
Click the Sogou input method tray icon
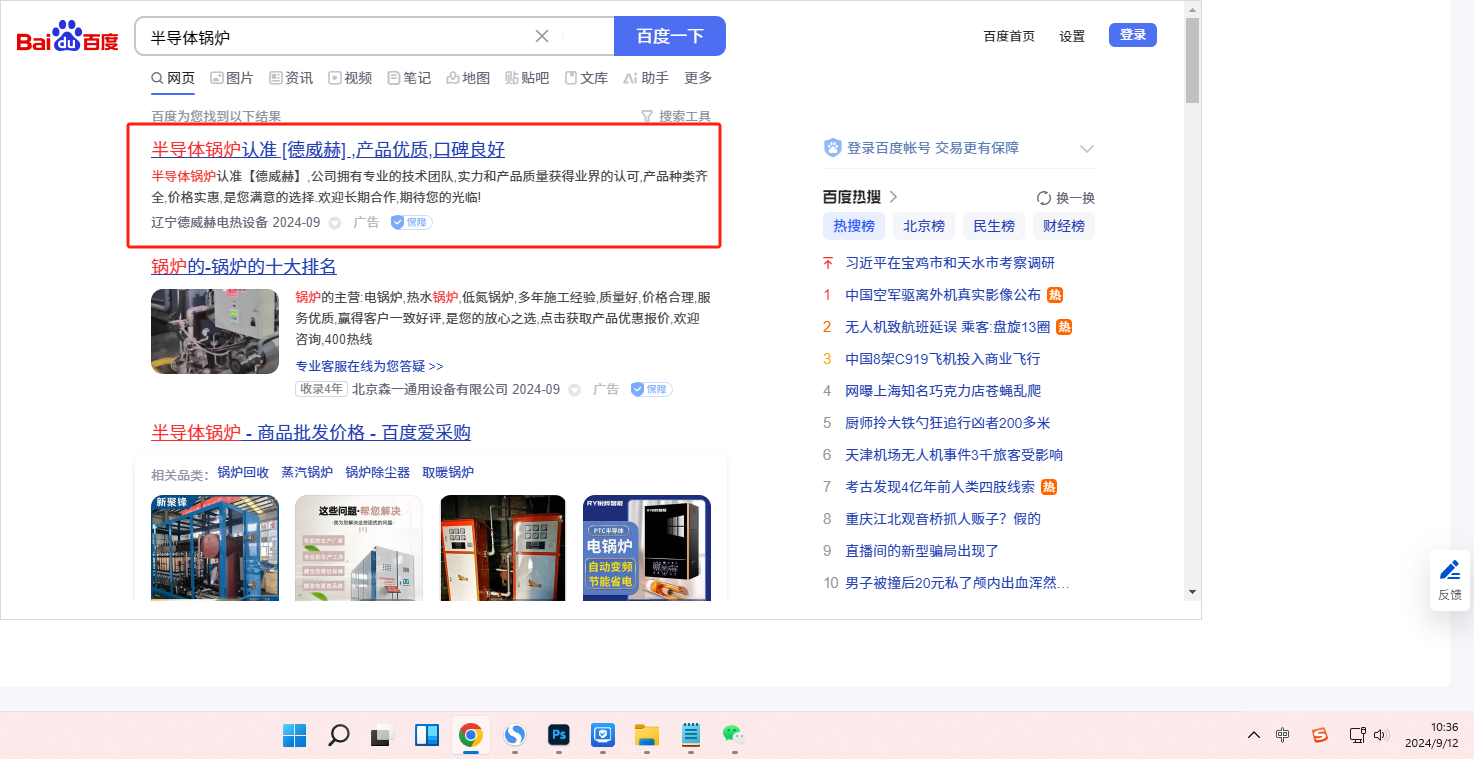[x=1320, y=735]
